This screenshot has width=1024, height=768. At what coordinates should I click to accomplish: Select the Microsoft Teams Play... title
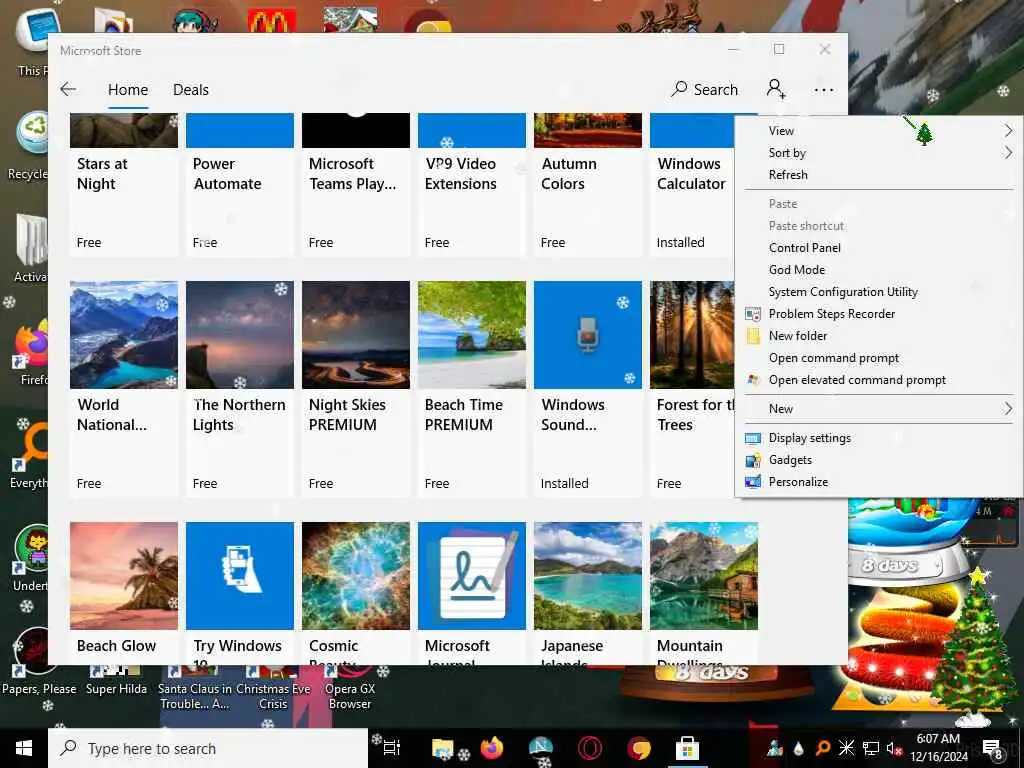(x=353, y=174)
